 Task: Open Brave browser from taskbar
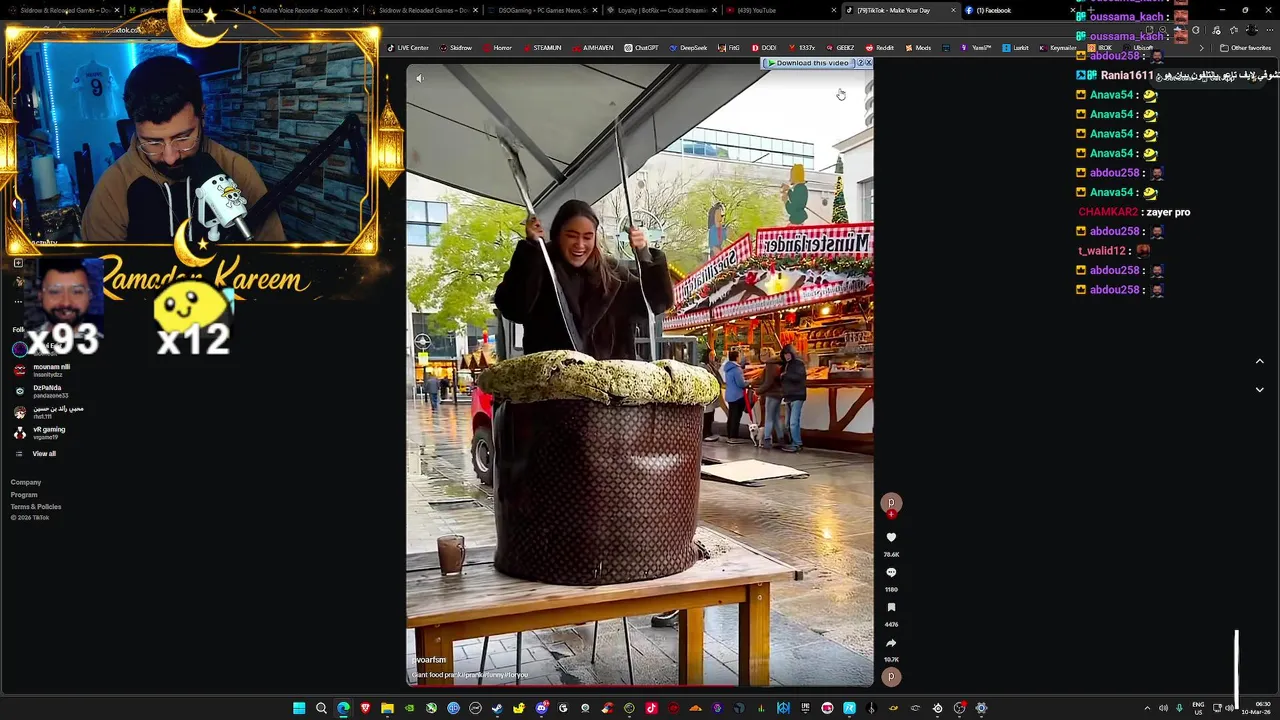pos(365,708)
